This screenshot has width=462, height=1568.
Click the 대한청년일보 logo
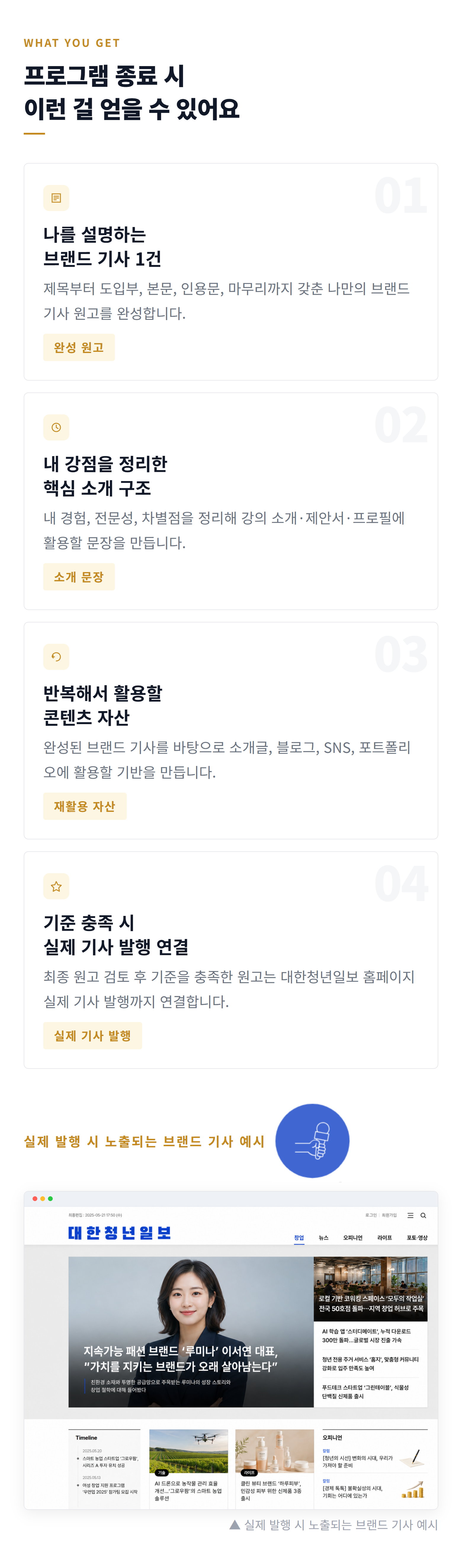(120, 1232)
